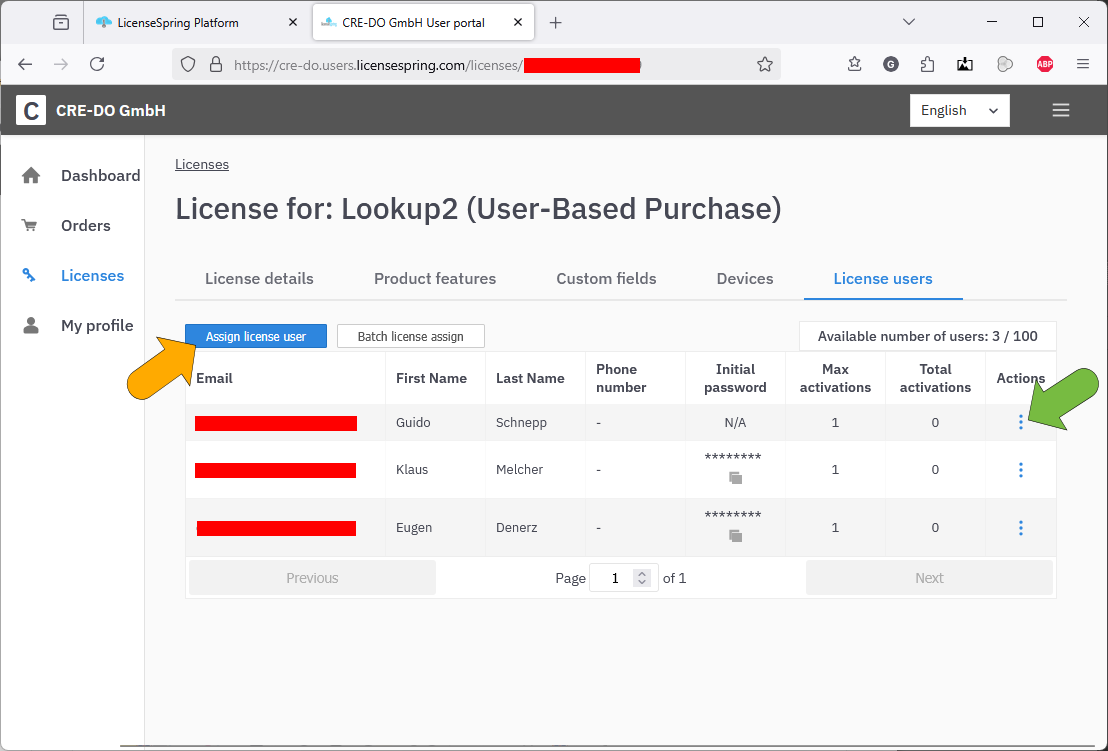
Task: Close the LicenseSpring Platform tab
Action: pos(293,23)
